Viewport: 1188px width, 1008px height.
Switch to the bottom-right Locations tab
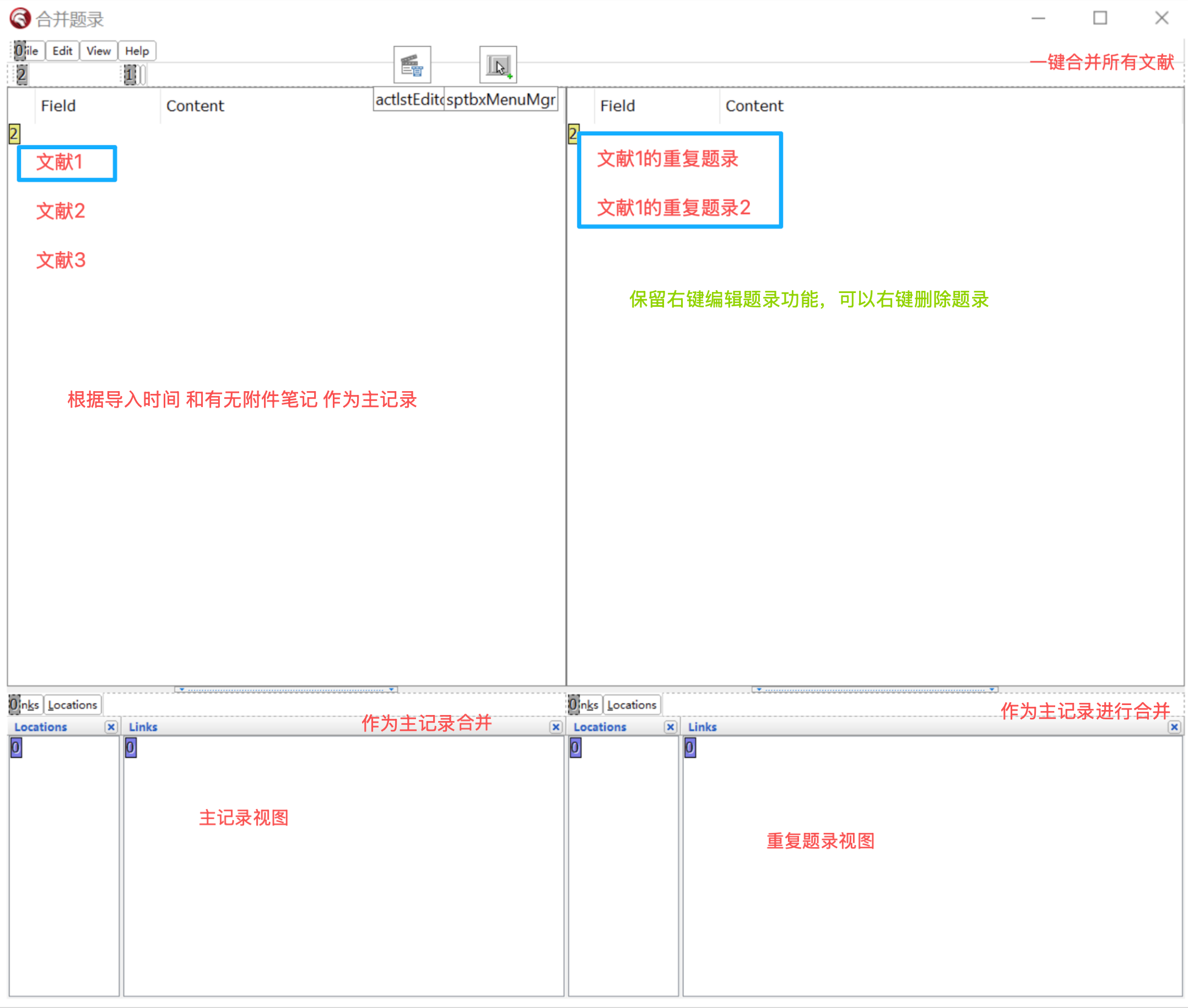(631, 704)
